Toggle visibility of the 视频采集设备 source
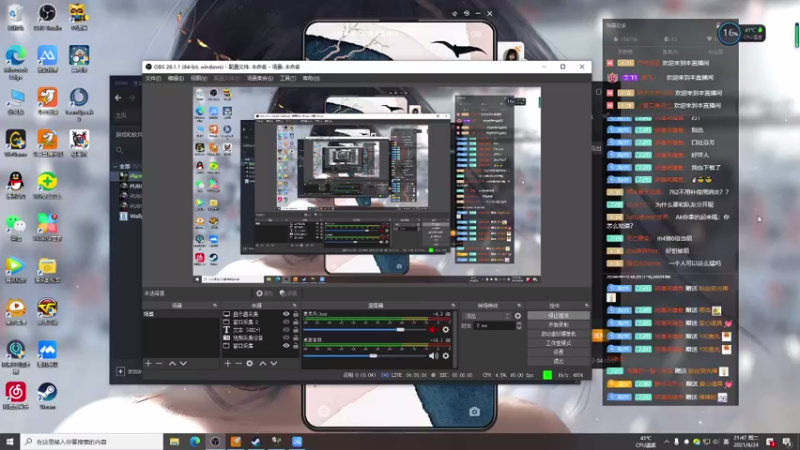This screenshot has height=450, width=800. (286, 338)
